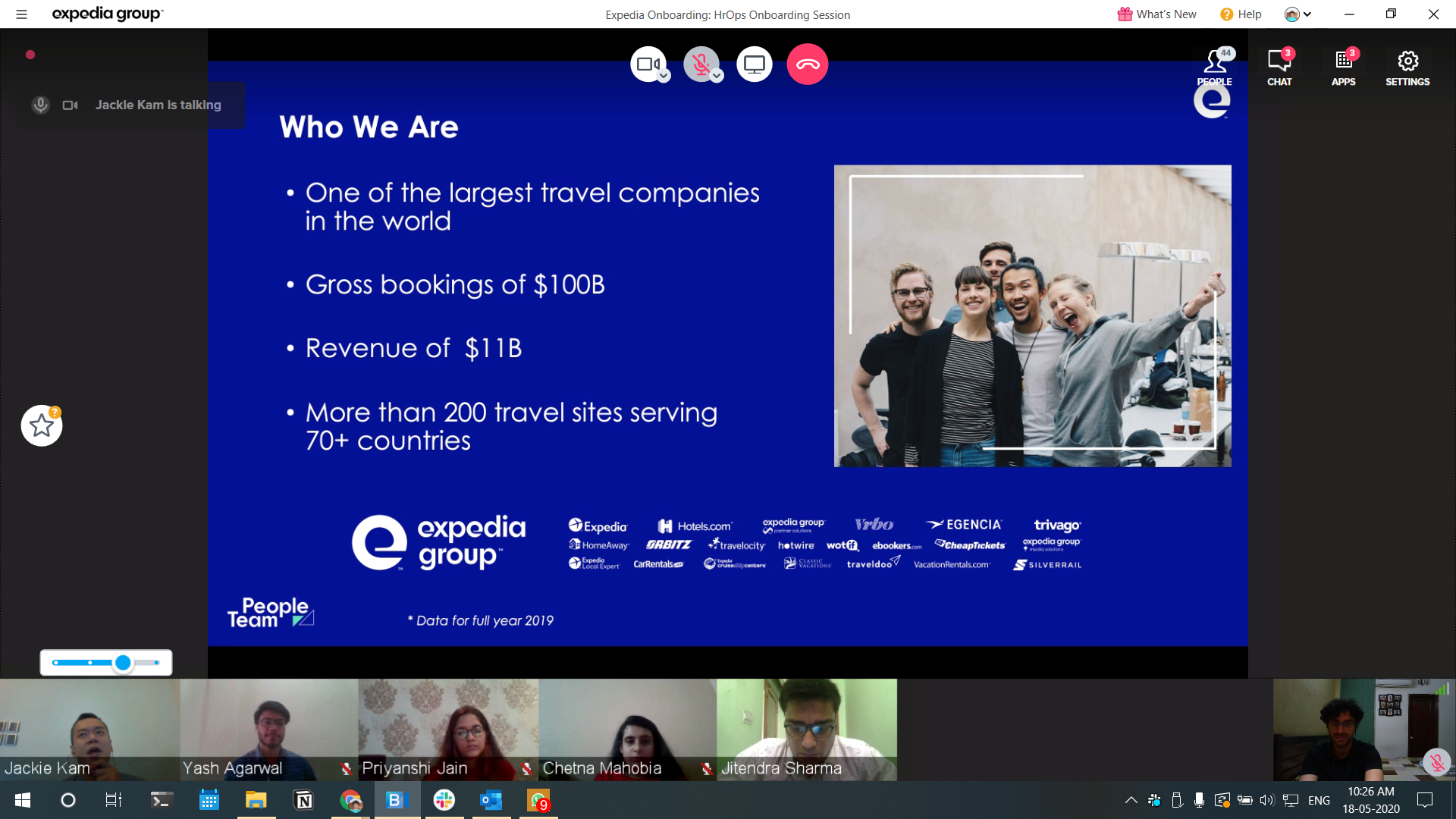The width and height of the screenshot is (1456, 819).
Task: Switch the ENG input language indicator
Action: [1319, 800]
